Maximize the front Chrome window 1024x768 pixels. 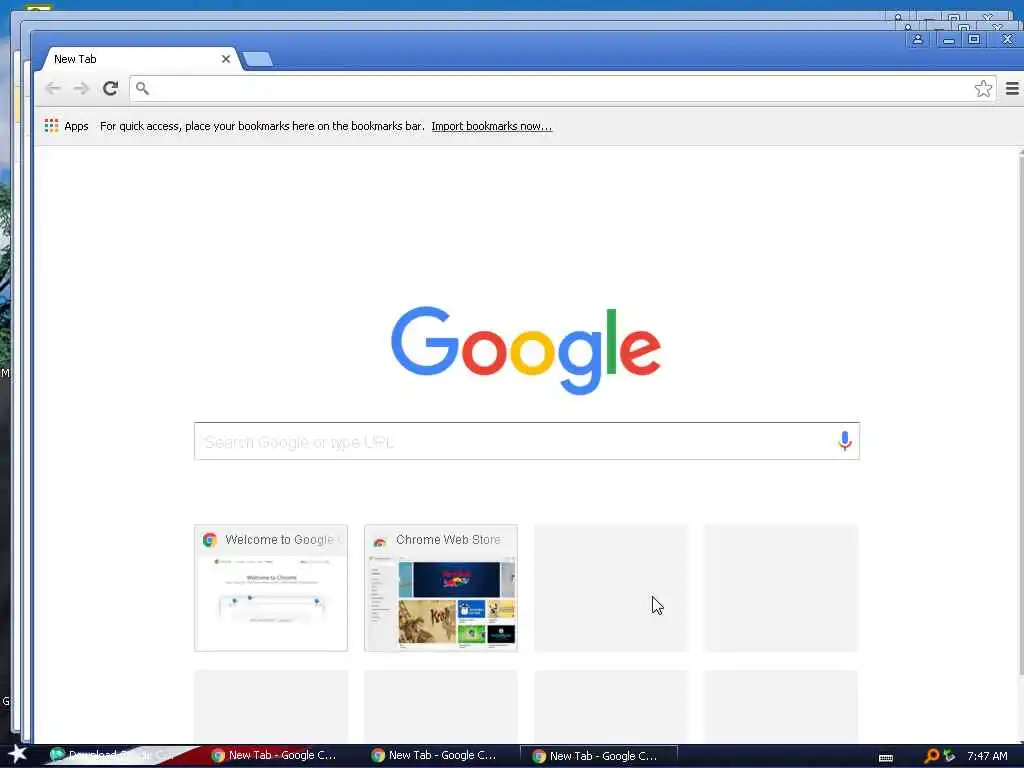974,40
